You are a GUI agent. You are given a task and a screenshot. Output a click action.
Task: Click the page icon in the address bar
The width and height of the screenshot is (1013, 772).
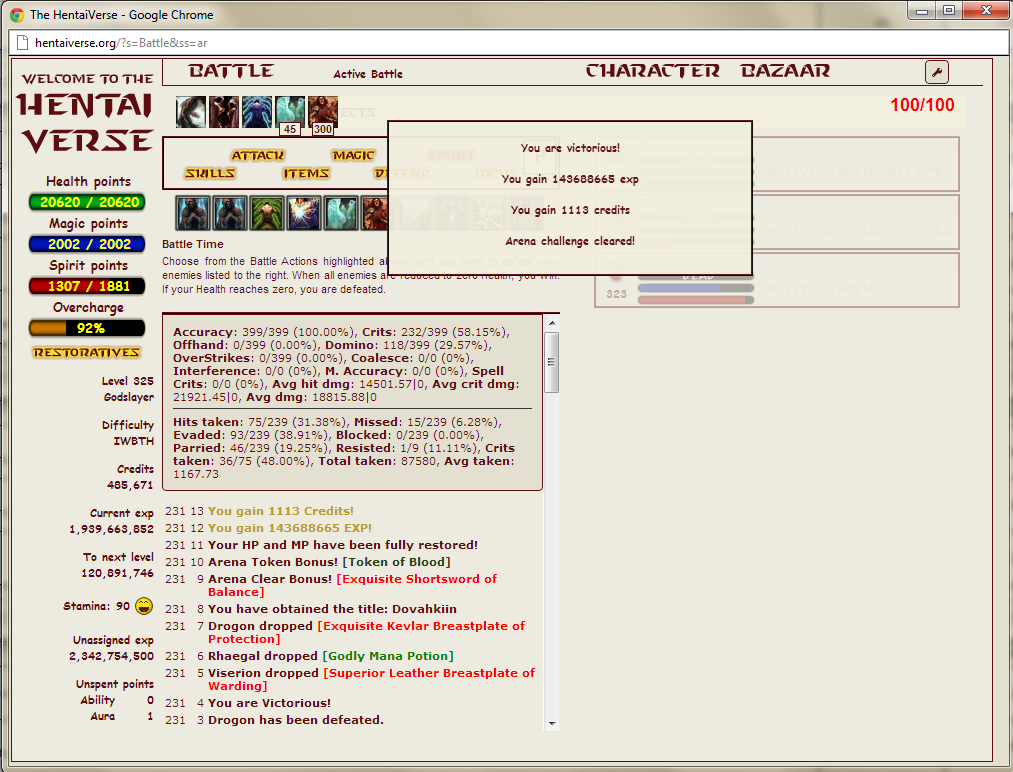(23, 43)
